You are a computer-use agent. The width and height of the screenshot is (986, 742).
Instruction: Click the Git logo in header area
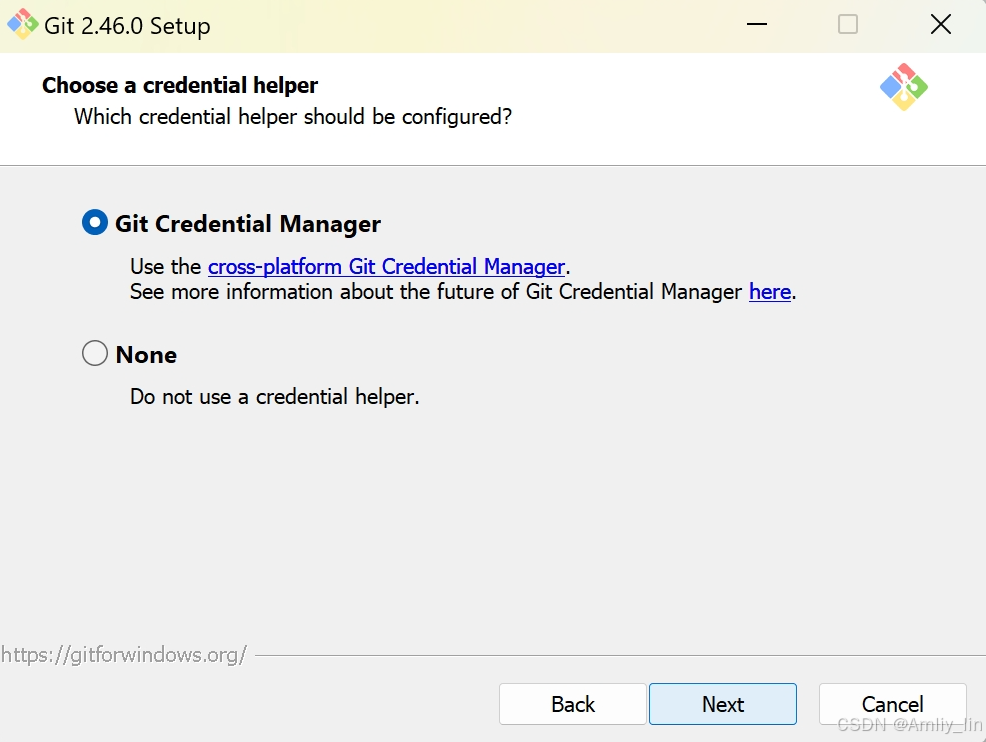[904, 87]
